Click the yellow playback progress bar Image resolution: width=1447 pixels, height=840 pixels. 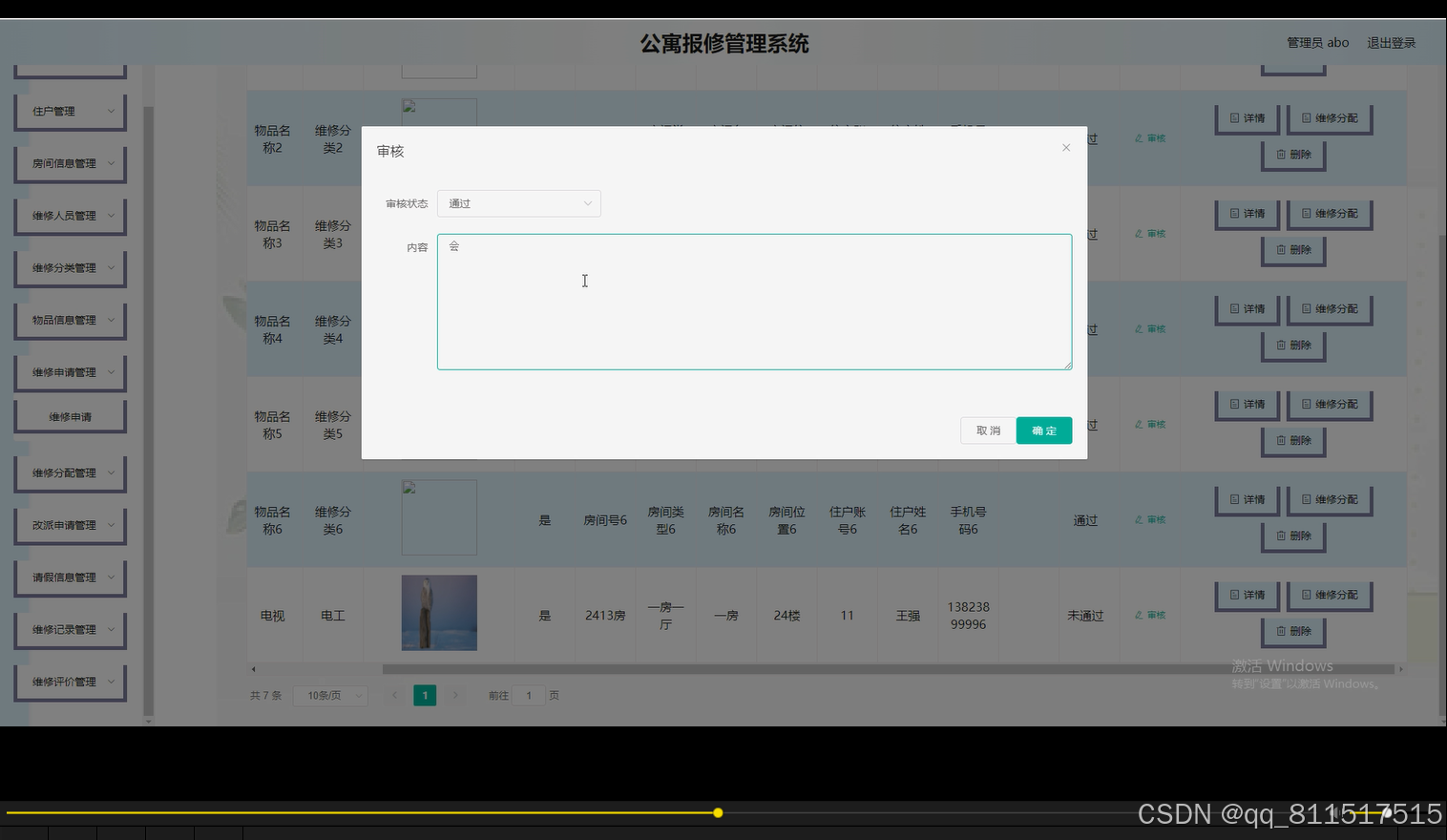717,812
